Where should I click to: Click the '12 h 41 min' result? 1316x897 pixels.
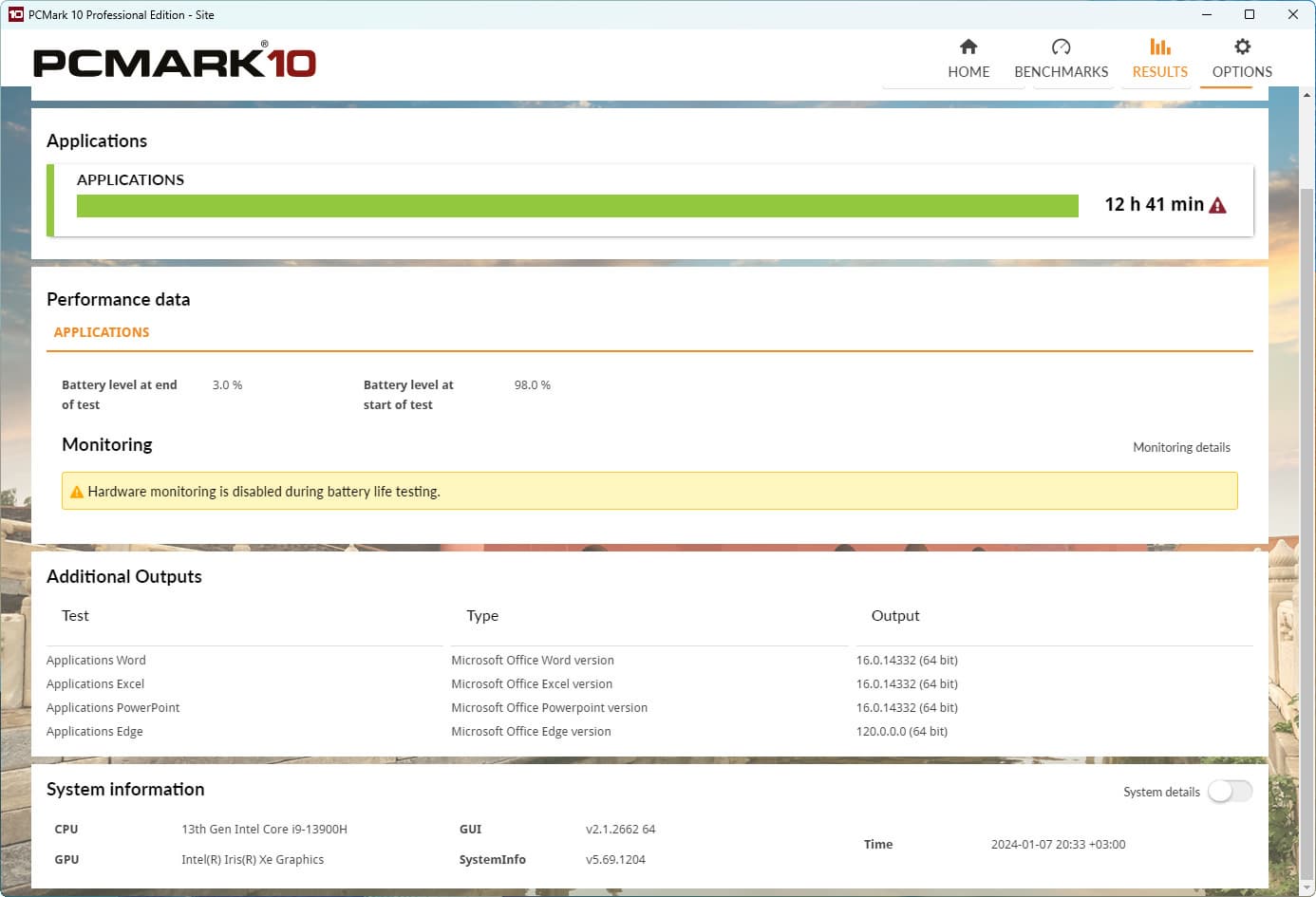click(1154, 204)
